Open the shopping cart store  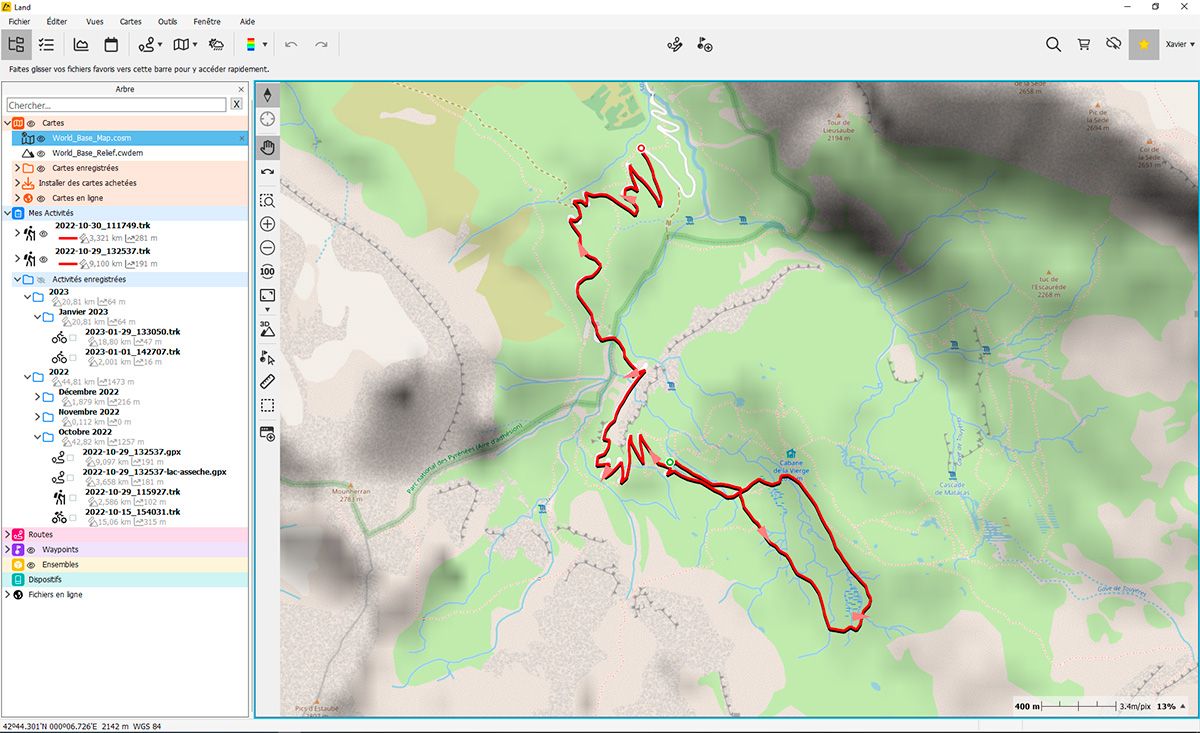click(x=1083, y=44)
